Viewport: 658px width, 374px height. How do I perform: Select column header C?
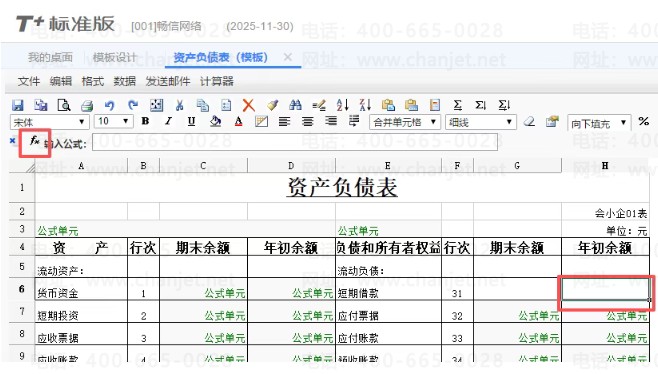(204, 166)
